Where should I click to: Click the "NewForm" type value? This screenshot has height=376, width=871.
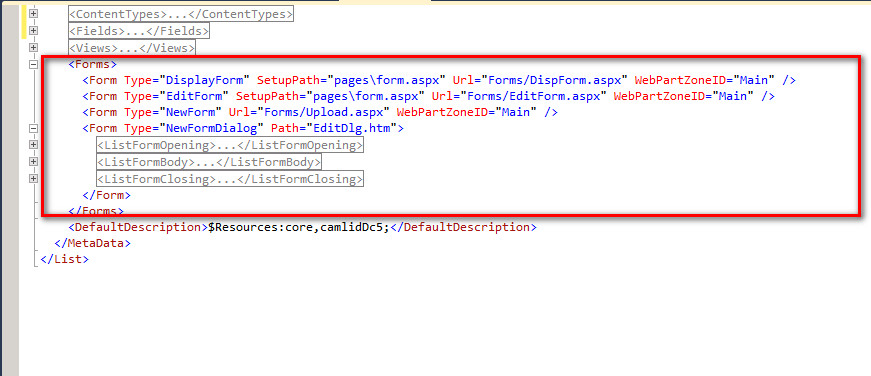(x=191, y=112)
